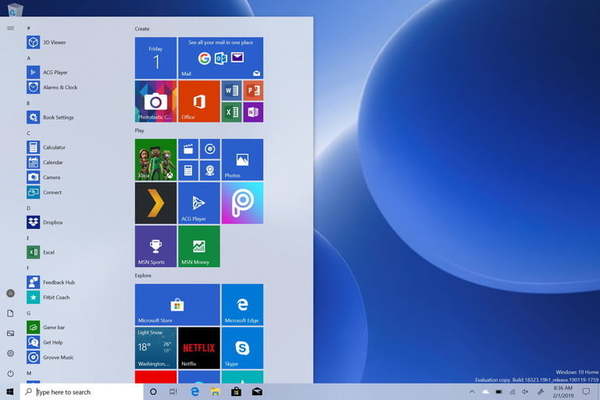
Task: Open the PicsArt tile
Action: (x=242, y=203)
